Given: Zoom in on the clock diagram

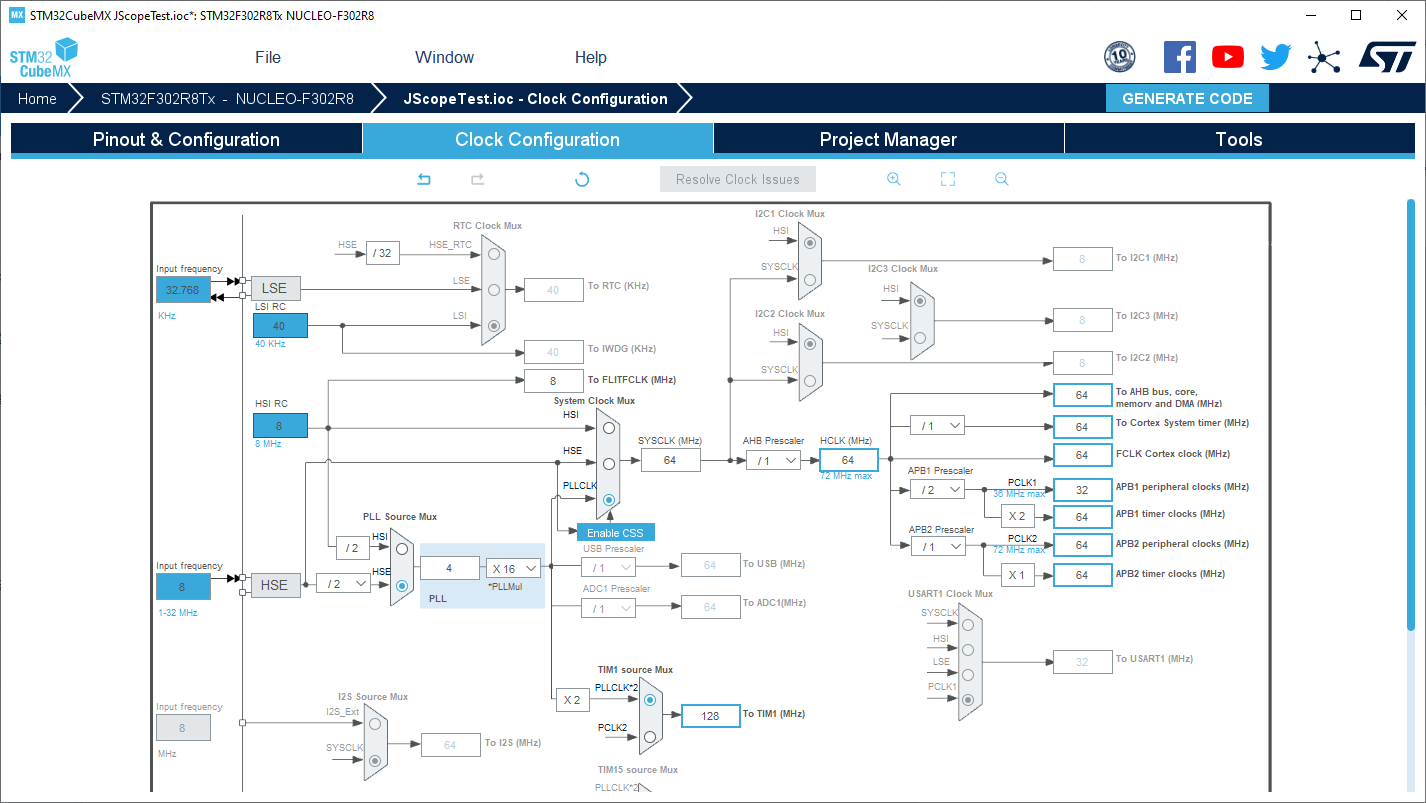Looking at the screenshot, I should (894, 179).
